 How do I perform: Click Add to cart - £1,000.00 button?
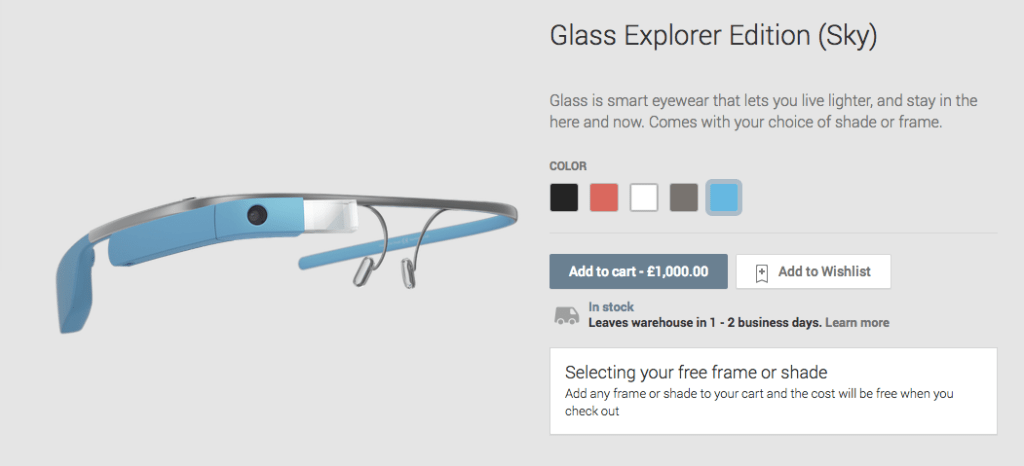click(x=638, y=271)
